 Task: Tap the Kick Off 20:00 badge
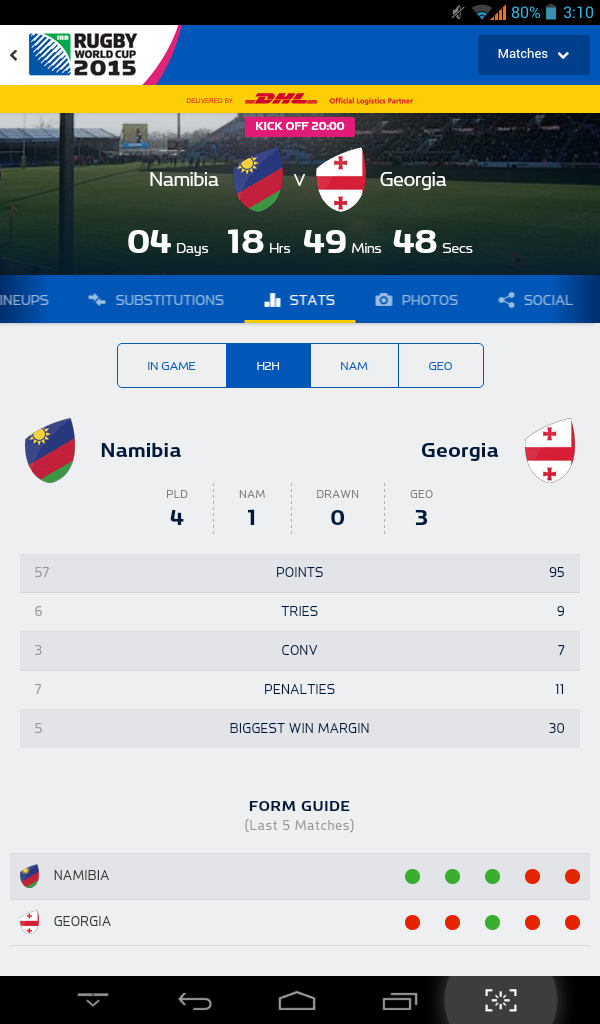(300, 127)
